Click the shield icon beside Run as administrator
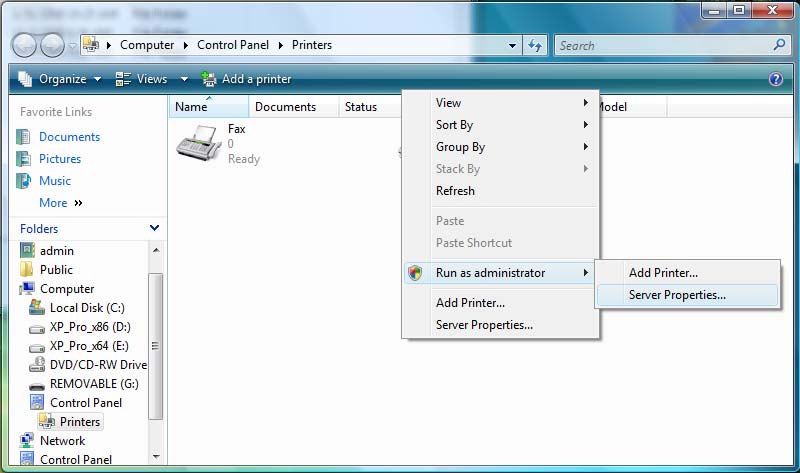Screen dimensions: 800x473 [x=415, y=273]
